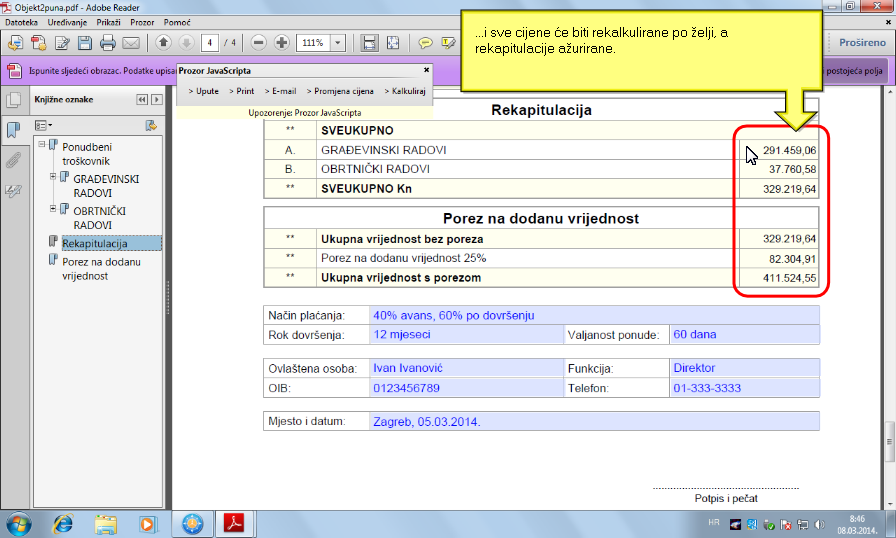
Task: Edit the Ovlaštena osoba field
Action: [x=466, y=368]
